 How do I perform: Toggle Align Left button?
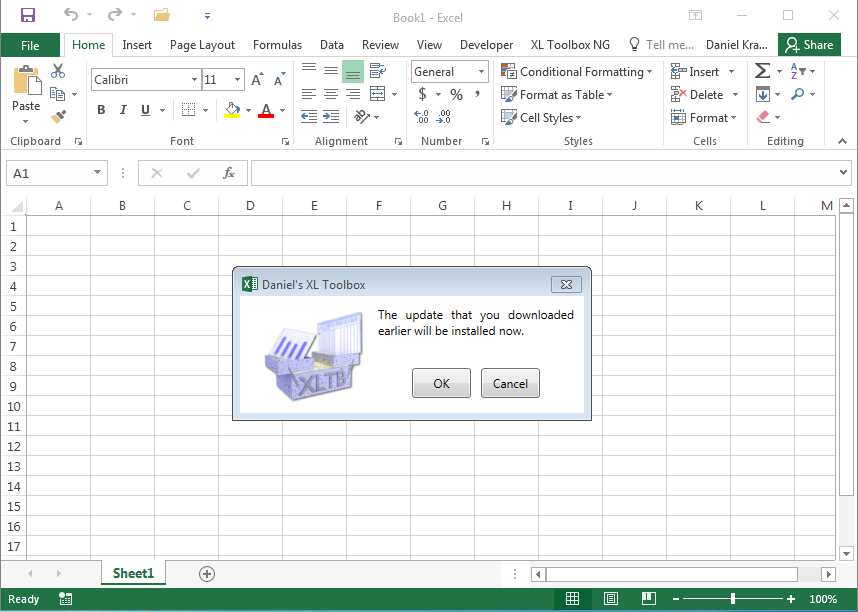pos(309,94)
